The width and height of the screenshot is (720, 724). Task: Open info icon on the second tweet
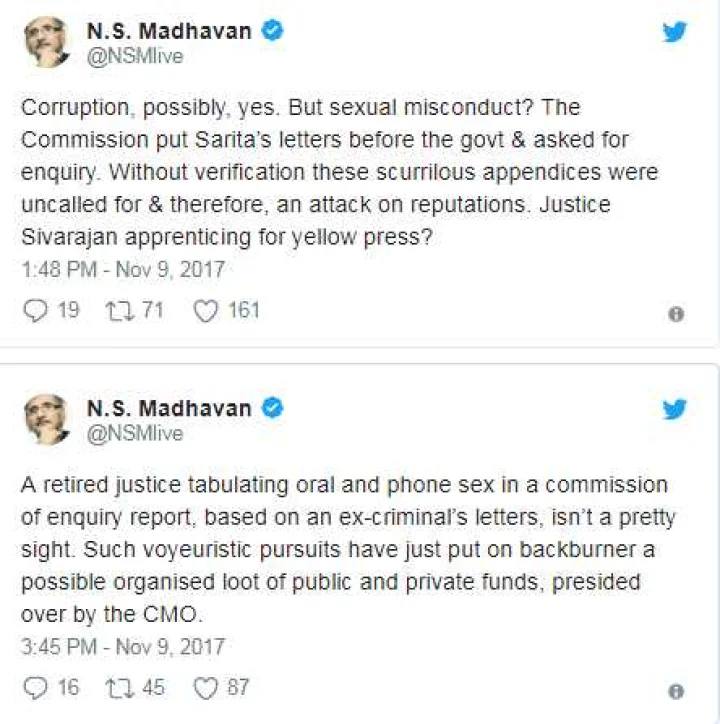pos(676,692)
